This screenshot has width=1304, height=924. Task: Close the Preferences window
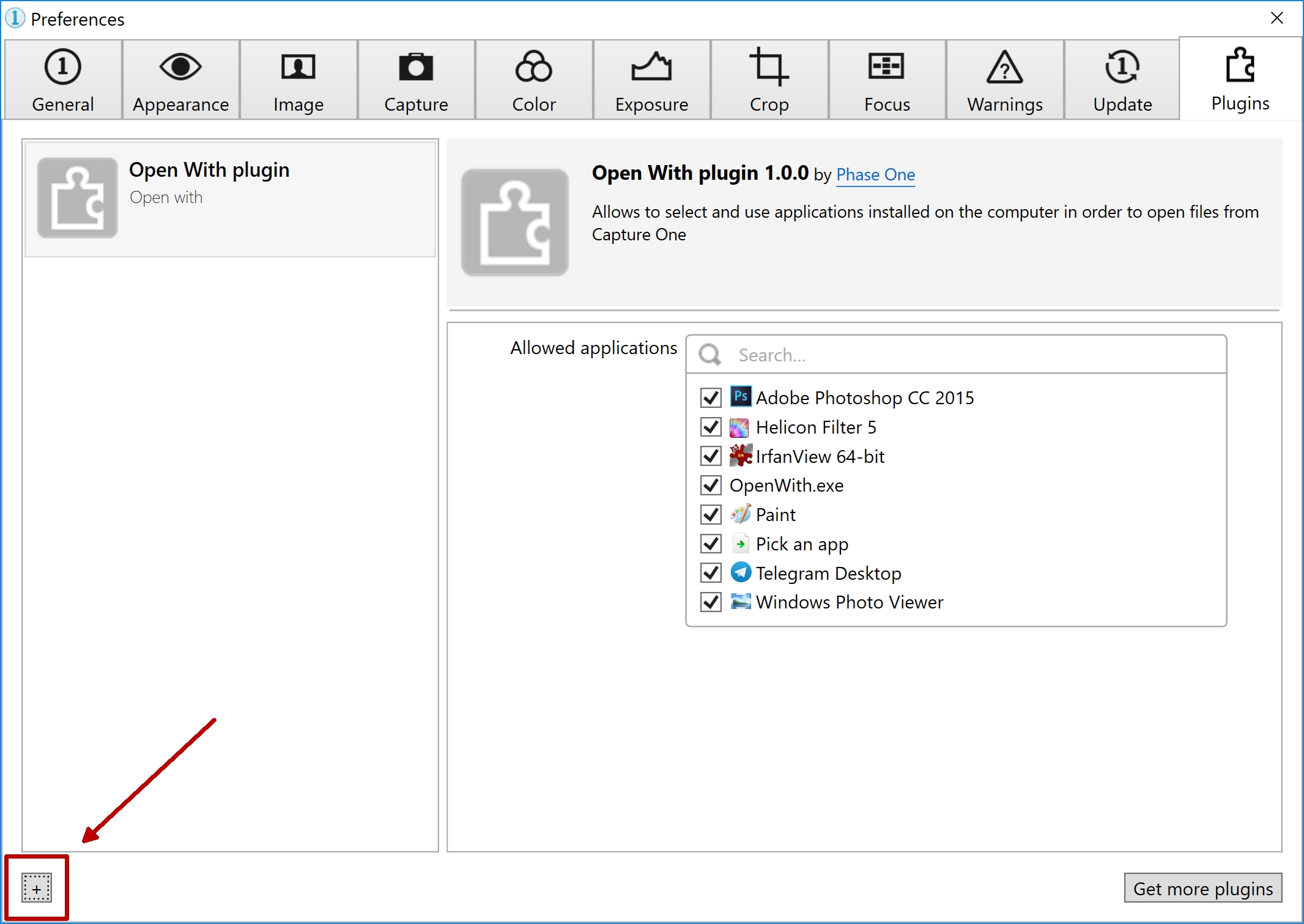point(1276,18)
